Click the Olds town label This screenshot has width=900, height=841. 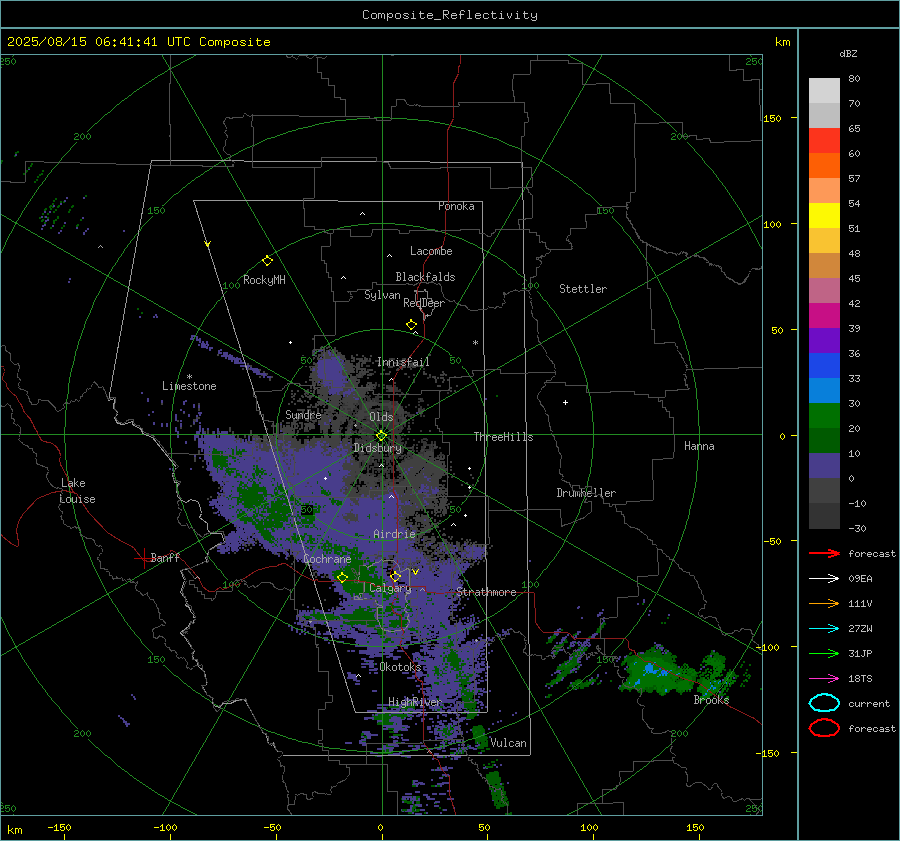tap(381, 417)
